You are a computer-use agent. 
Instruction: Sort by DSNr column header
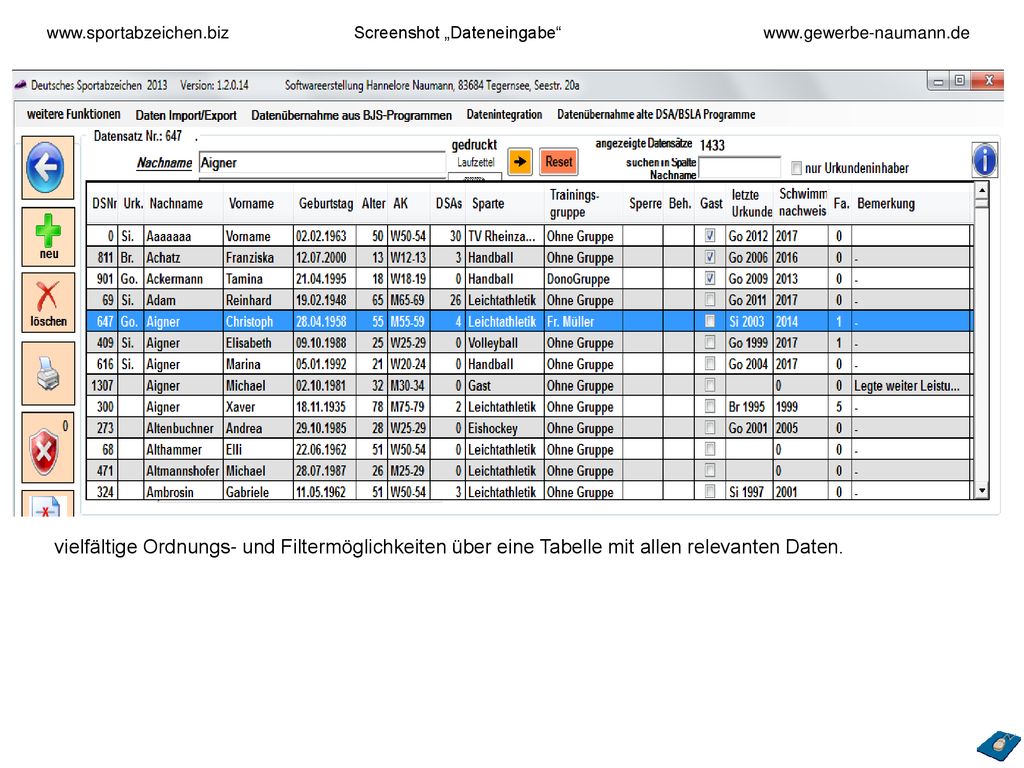click(104, 203)
